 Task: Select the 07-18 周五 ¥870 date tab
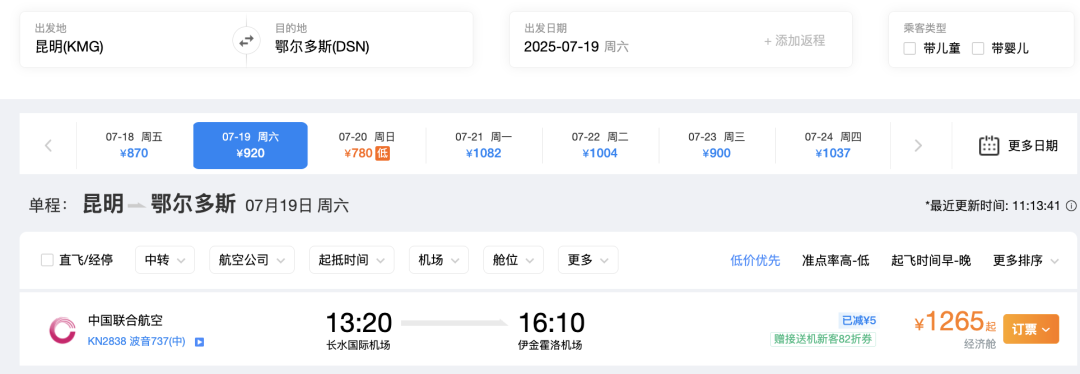click(134, 145)
